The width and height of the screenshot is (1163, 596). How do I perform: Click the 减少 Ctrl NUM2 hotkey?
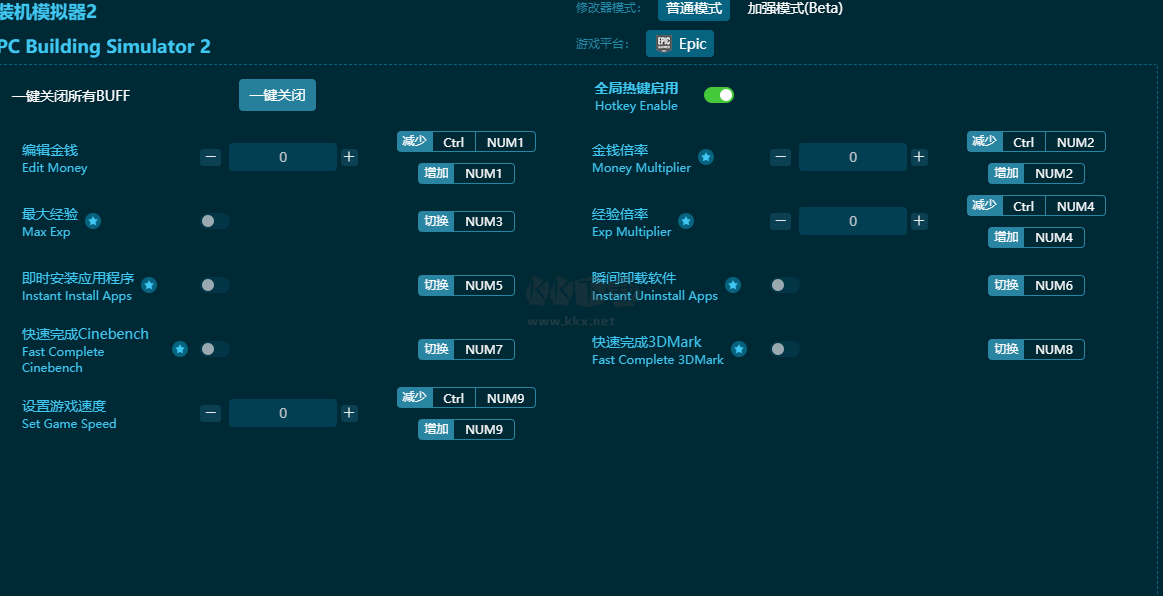[1036, 142]
